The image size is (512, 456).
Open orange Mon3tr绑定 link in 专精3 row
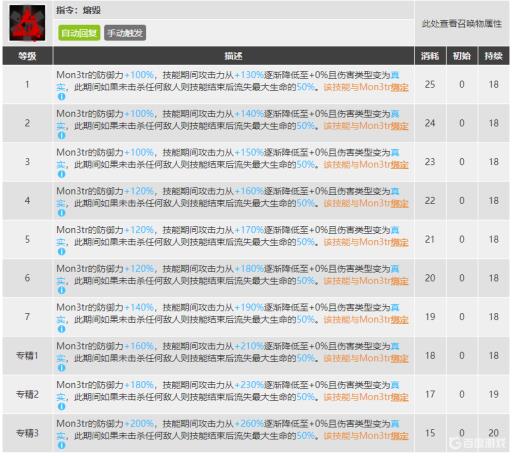(384, 436)
